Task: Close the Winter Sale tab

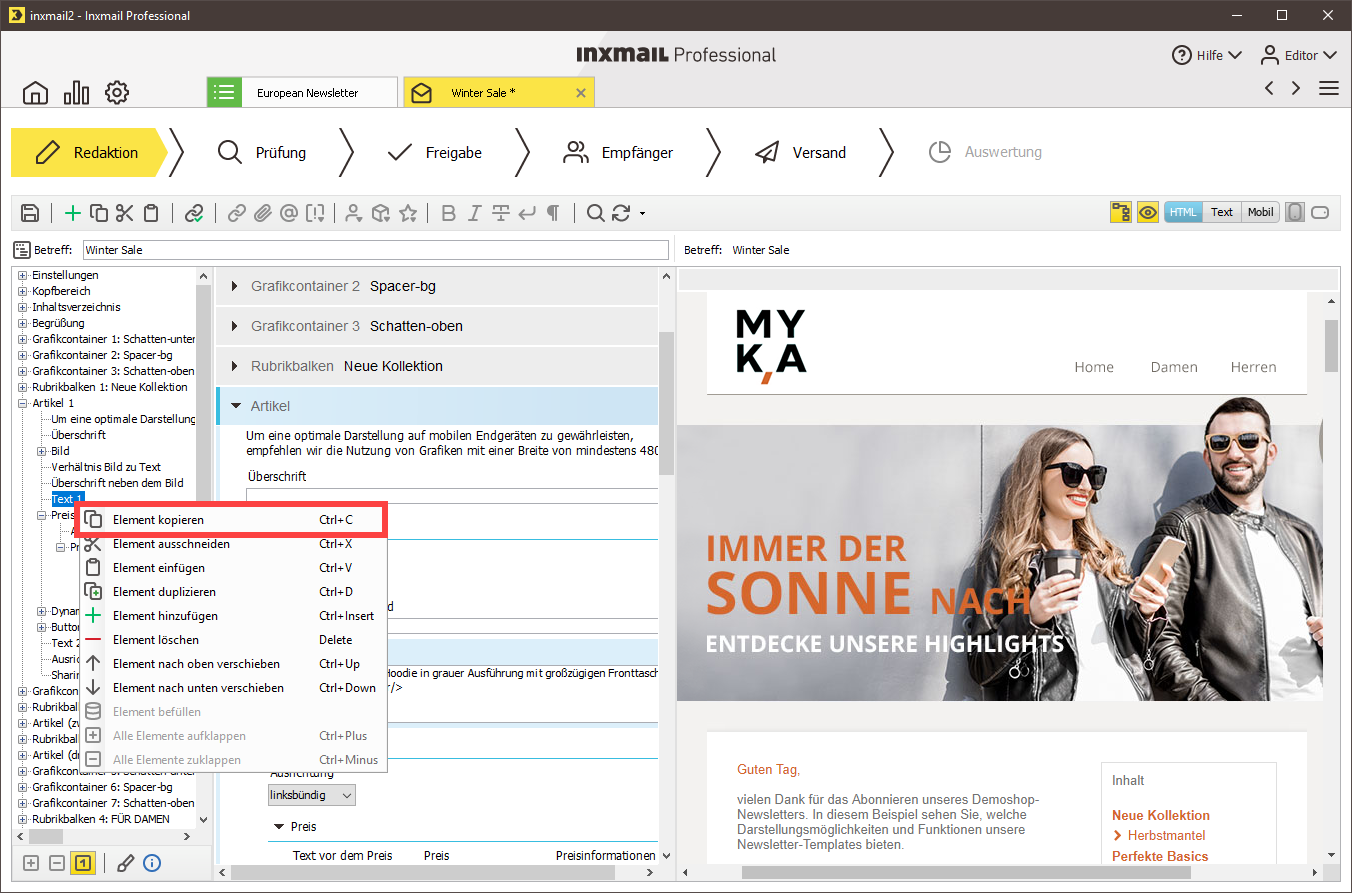Action: tap(581, 93)
